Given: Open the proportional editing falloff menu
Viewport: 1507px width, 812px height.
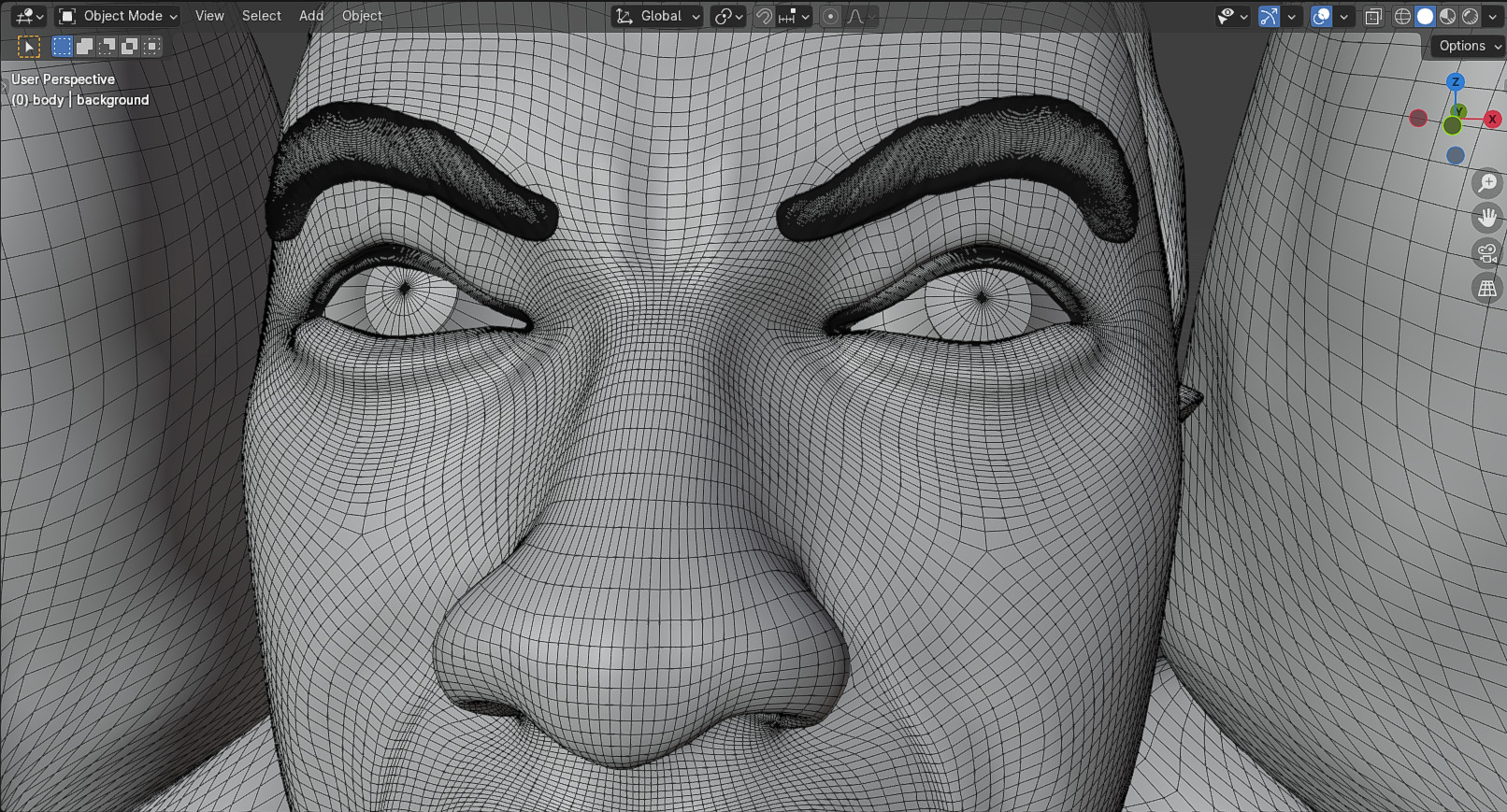Looking at the screenshot, I should pyautogui.click(x=860, y=16).
